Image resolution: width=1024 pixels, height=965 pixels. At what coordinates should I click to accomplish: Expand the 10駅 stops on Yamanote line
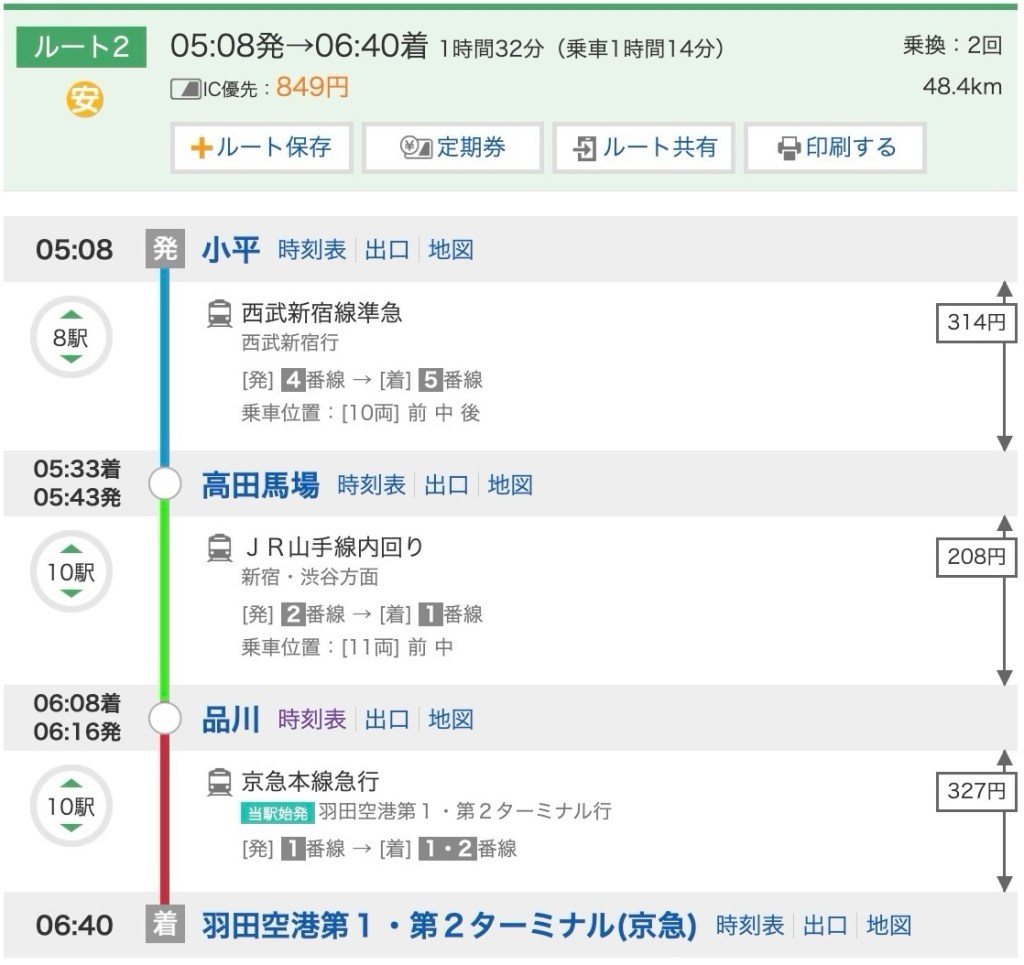pyautogui.click(x=71, y=573)
